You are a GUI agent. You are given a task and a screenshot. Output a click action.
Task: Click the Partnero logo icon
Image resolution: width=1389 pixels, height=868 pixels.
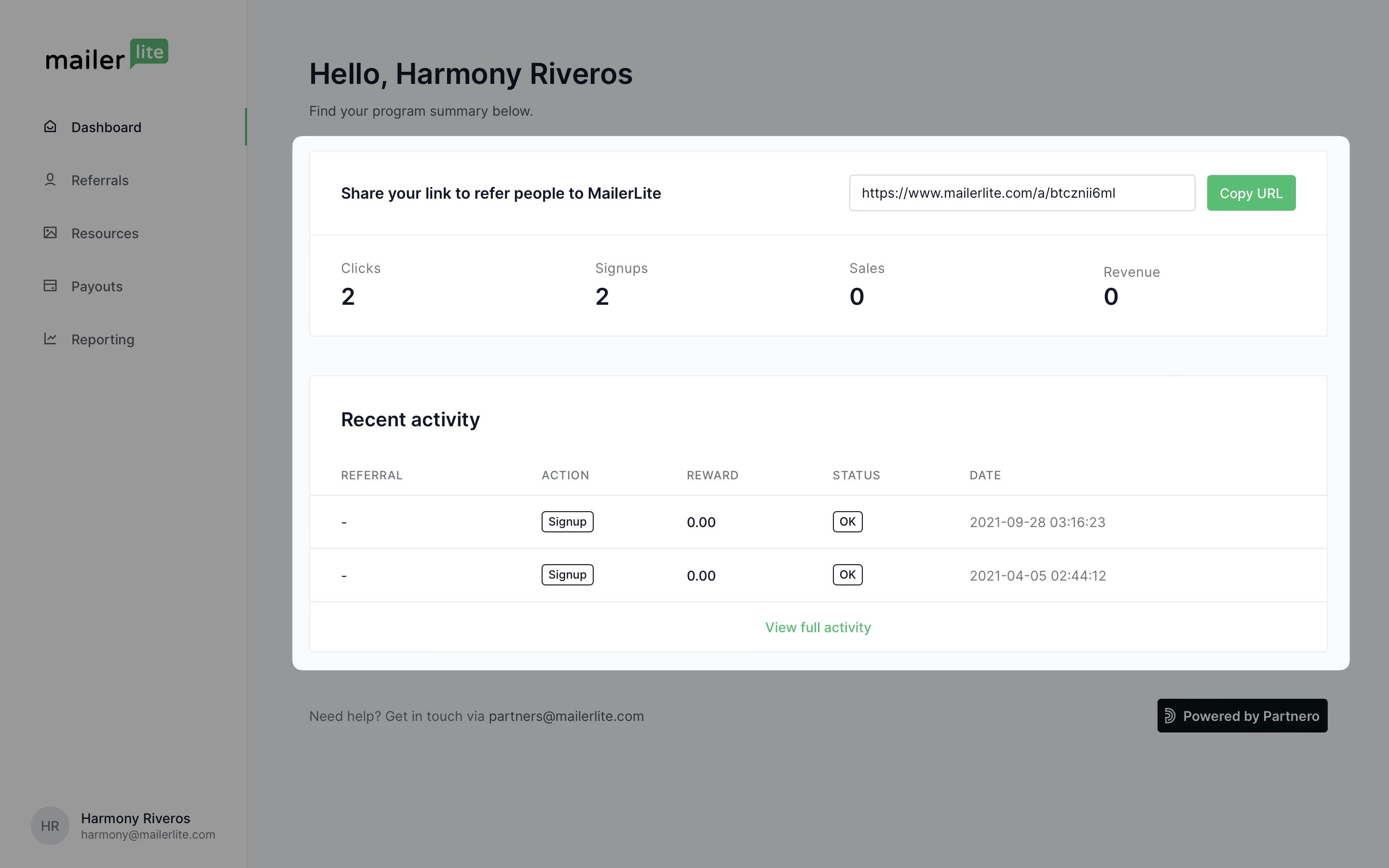point(1170,716)
